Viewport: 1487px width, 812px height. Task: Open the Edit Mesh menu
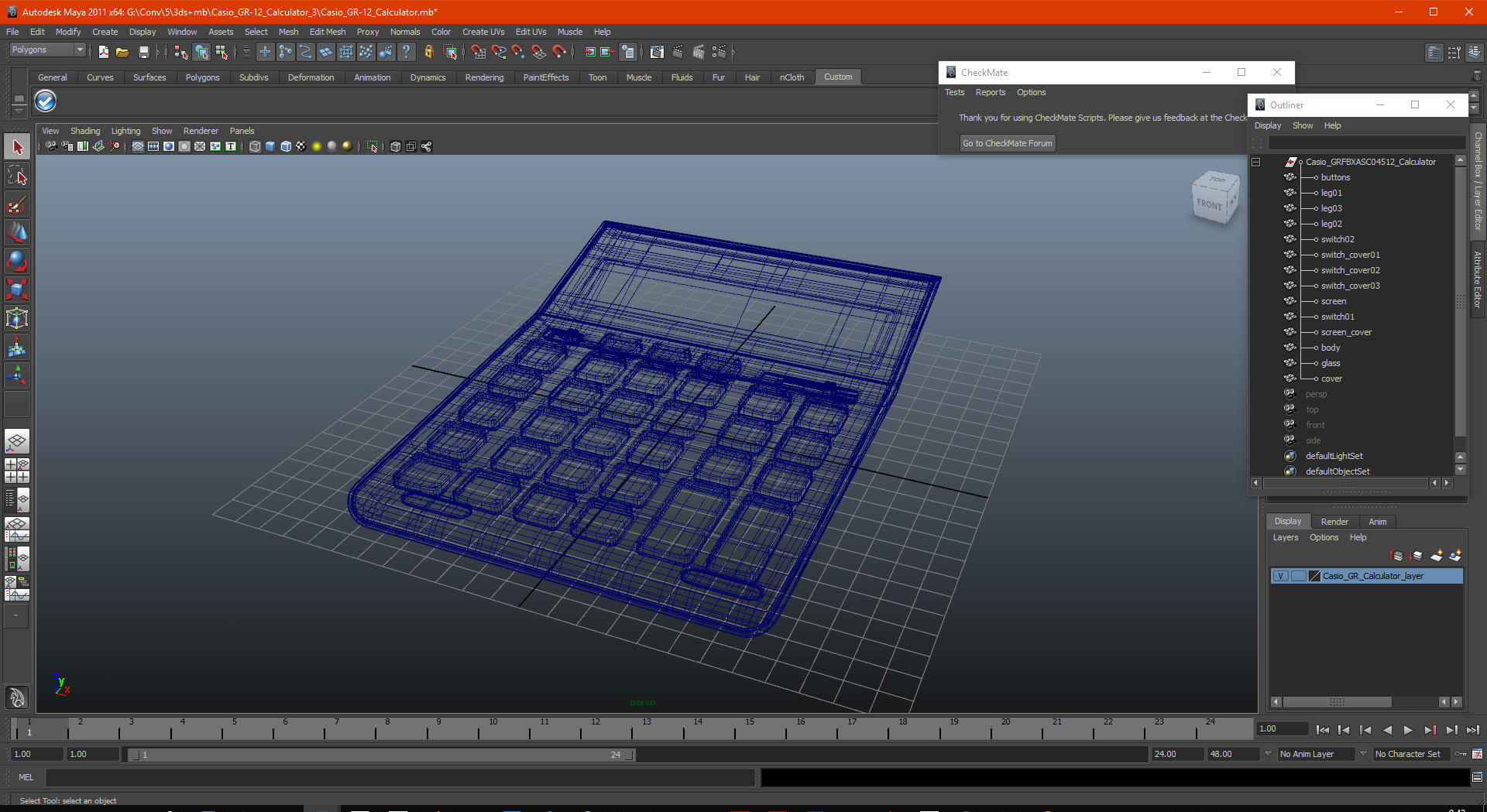(x=328, y=32)
